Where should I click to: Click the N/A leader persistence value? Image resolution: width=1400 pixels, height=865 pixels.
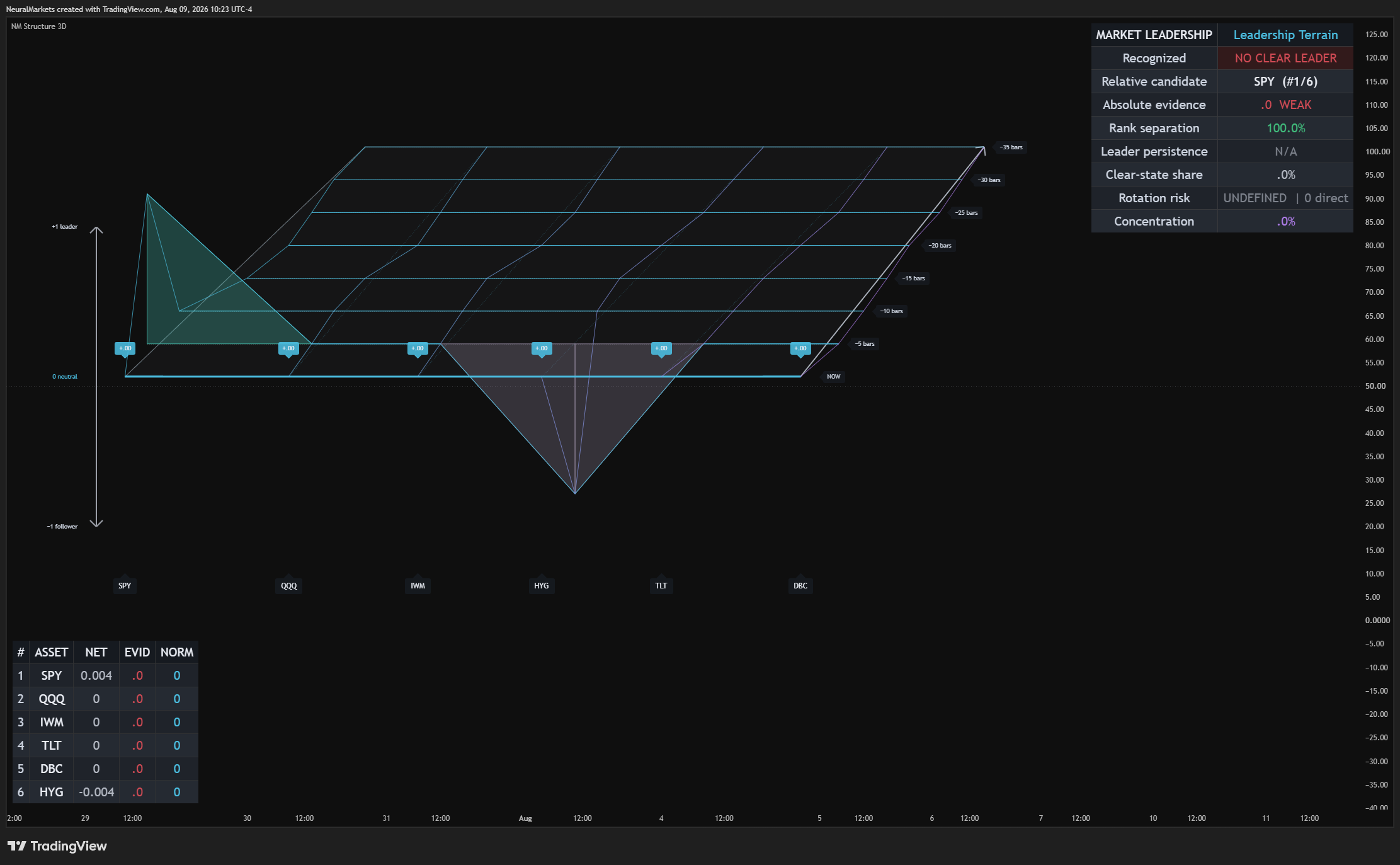(x=1285, y=151)
